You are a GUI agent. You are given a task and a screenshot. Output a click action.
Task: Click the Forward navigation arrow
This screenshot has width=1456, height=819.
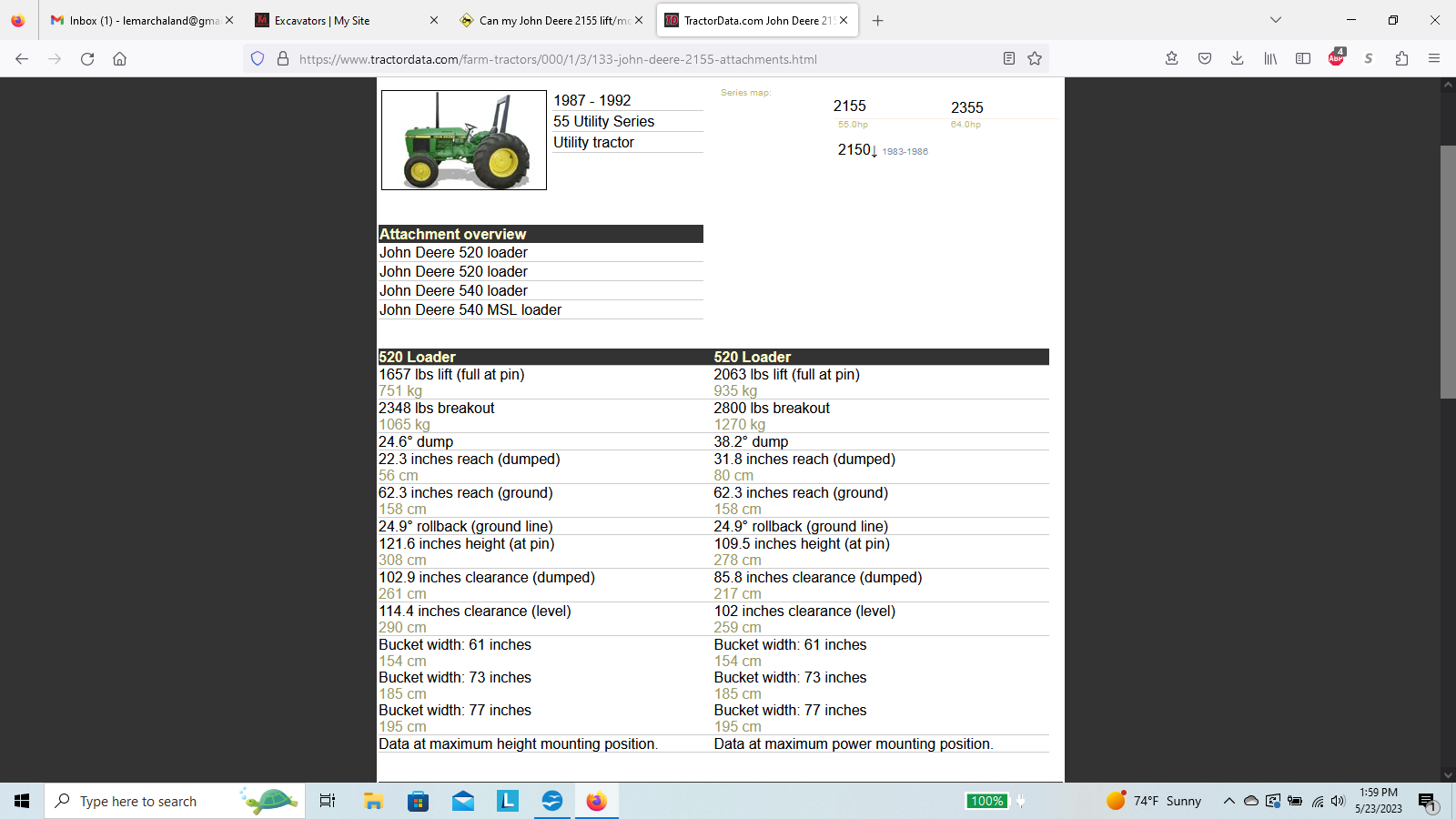55,59
